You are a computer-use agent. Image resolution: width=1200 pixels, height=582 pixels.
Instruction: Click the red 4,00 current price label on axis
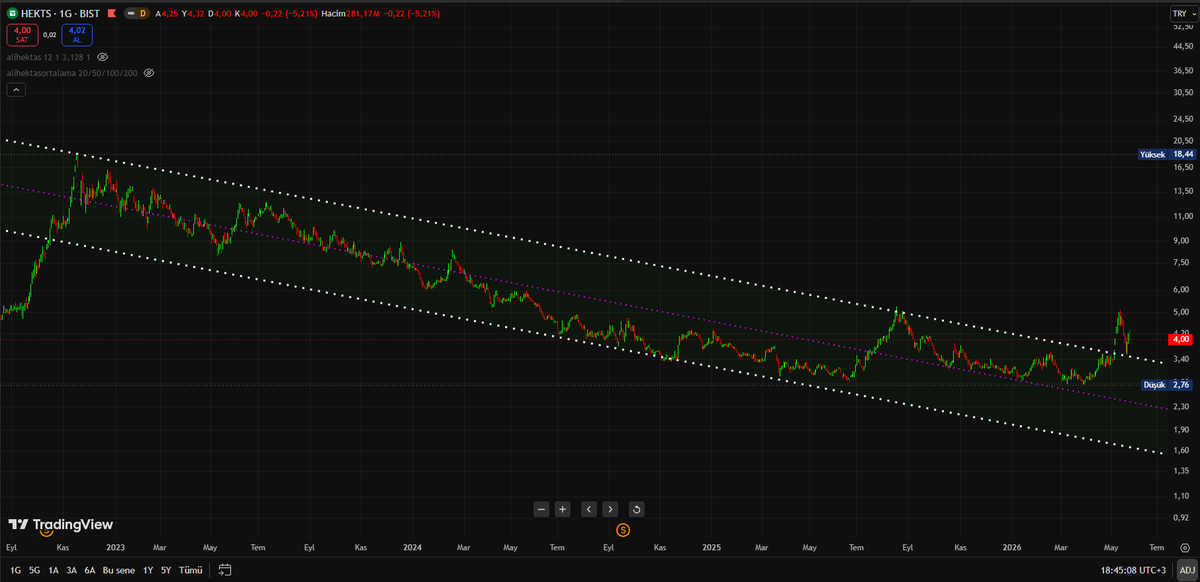(x=1181, y=339)
